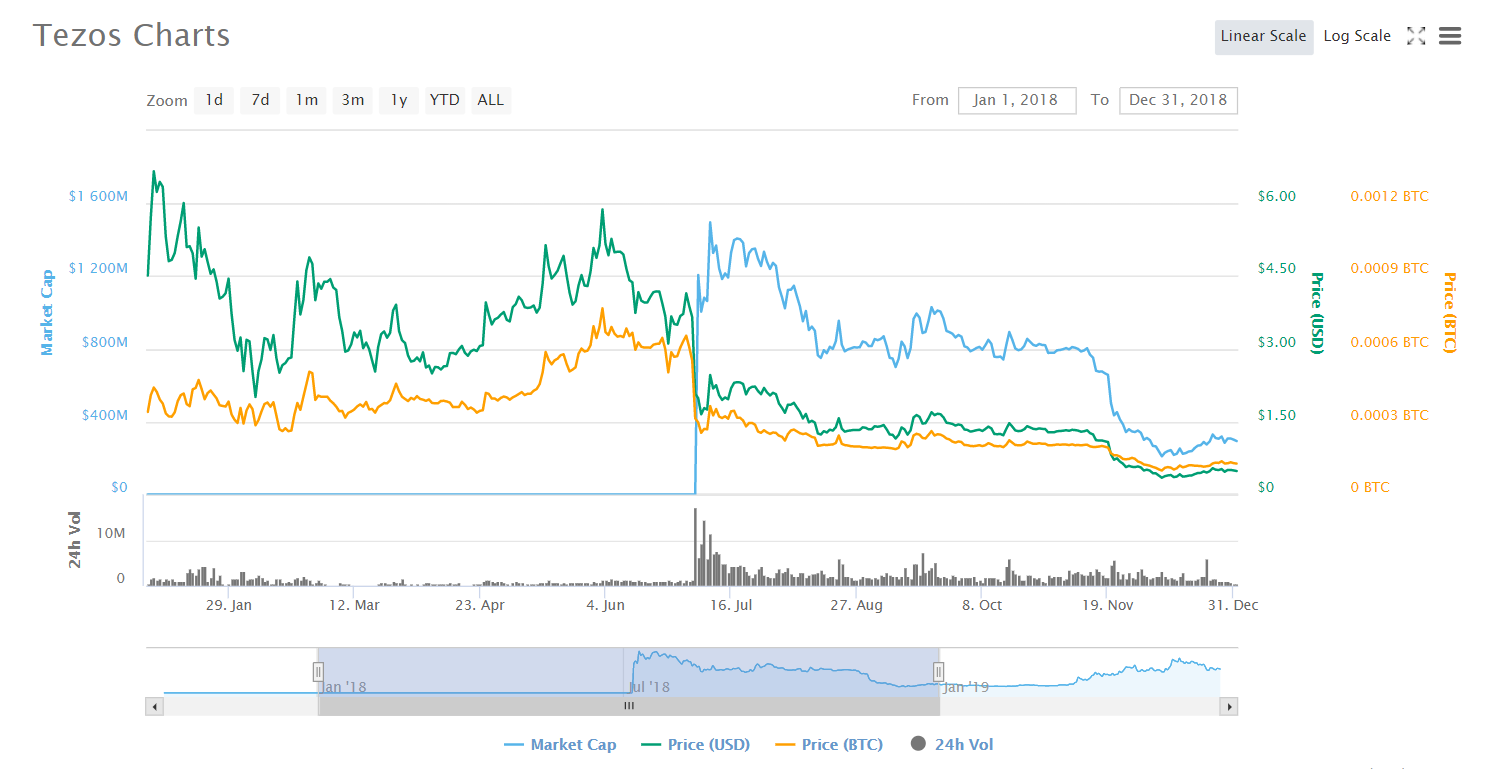The height and width of the screenshot is (769, 1490).
Task: Click the navigator scrollbar thumb grip
Action: (x=629, y=706)
